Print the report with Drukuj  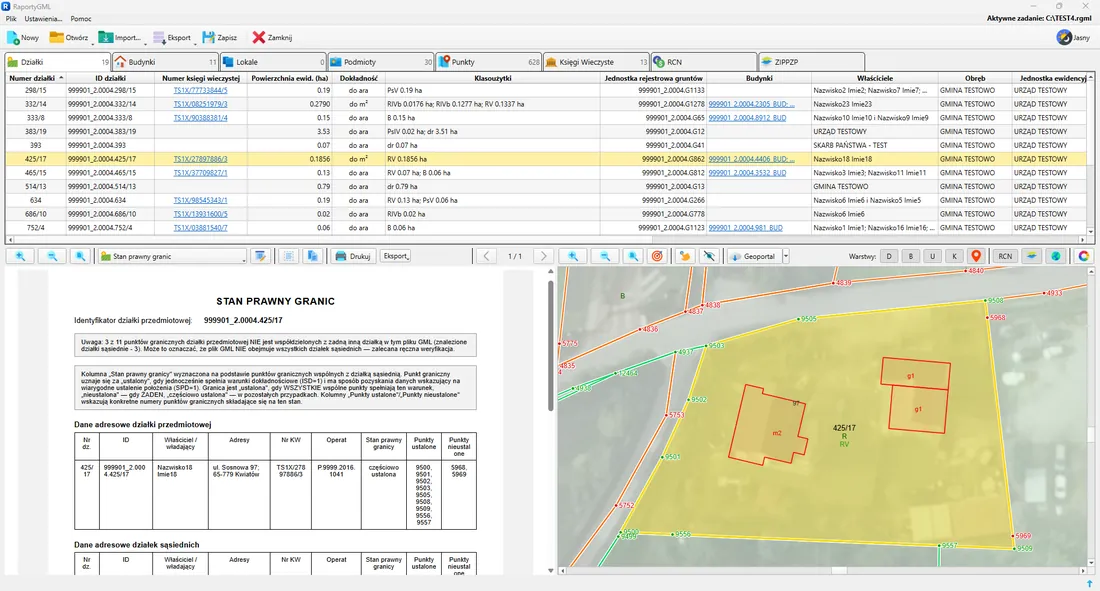point(353,256)
